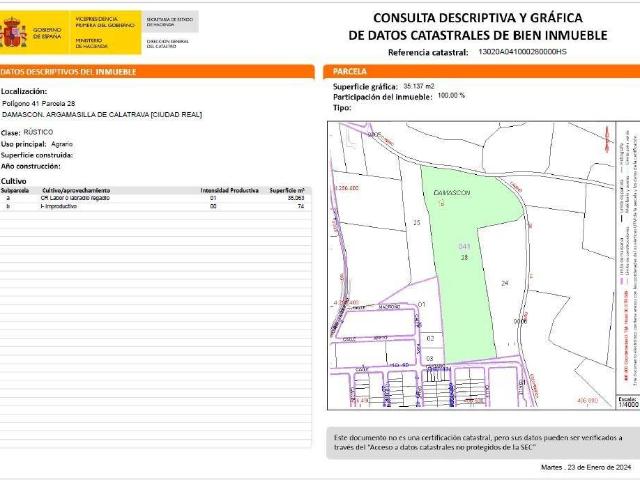
Task: Select intensity value '00' cell
Action: pyautogui.click(x=213, y=207)
